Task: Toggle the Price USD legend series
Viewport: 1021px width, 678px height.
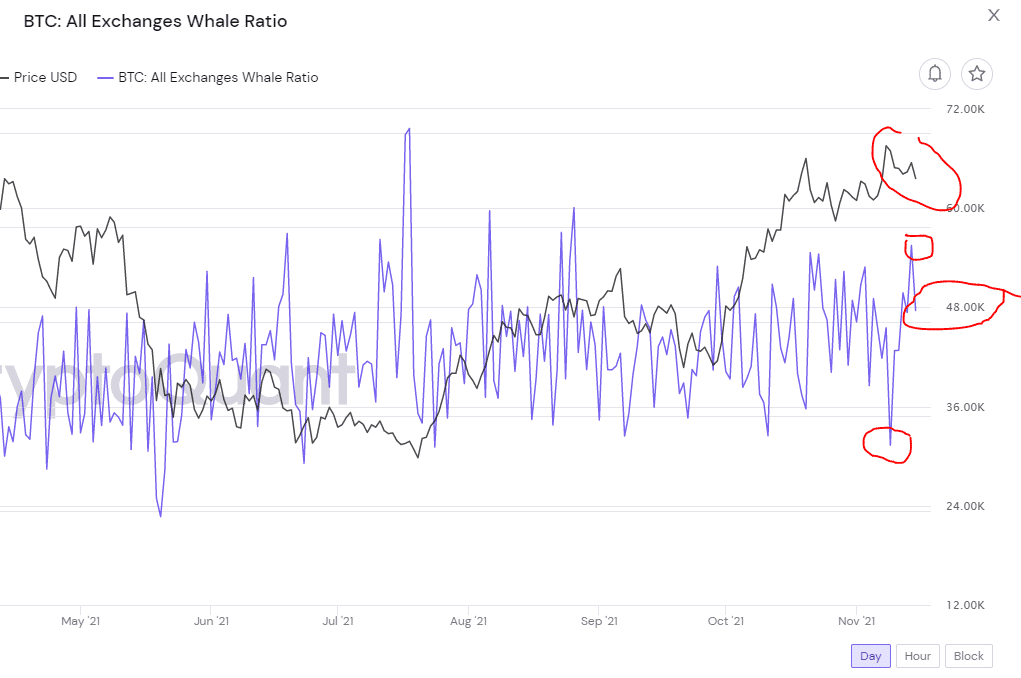Action: tap(45, 77)
